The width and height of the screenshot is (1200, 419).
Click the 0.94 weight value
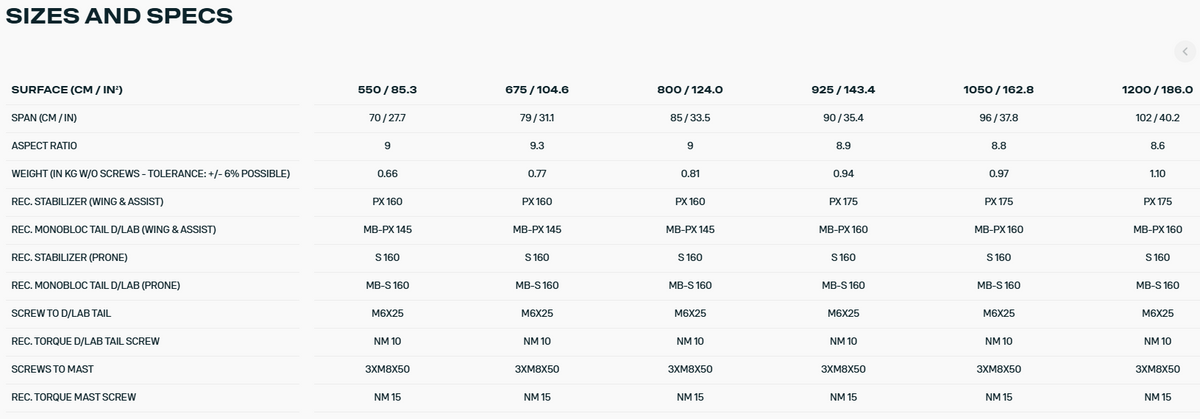(843, 174)
